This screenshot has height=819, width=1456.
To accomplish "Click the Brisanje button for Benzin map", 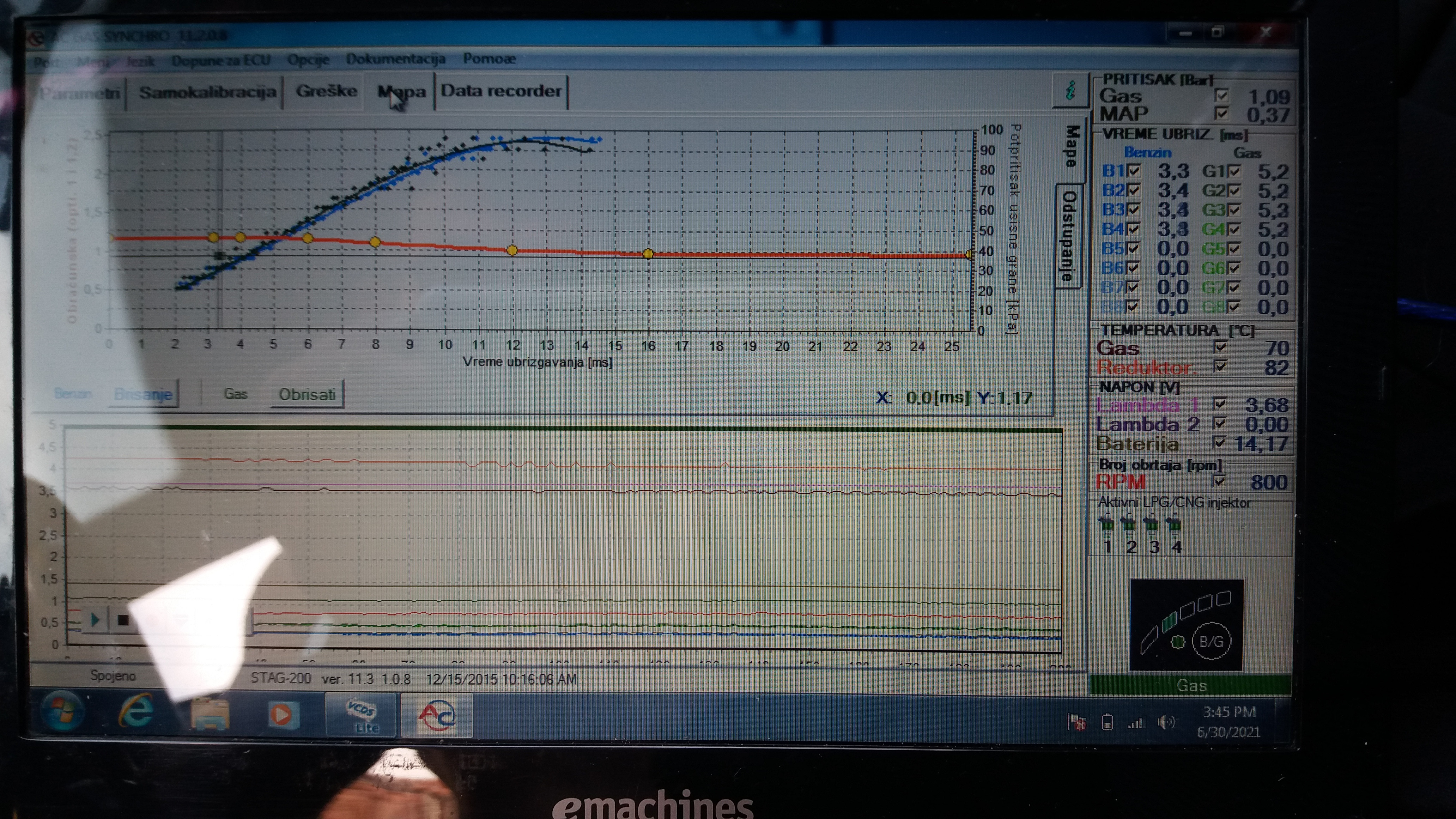I will tap(144, 394).
